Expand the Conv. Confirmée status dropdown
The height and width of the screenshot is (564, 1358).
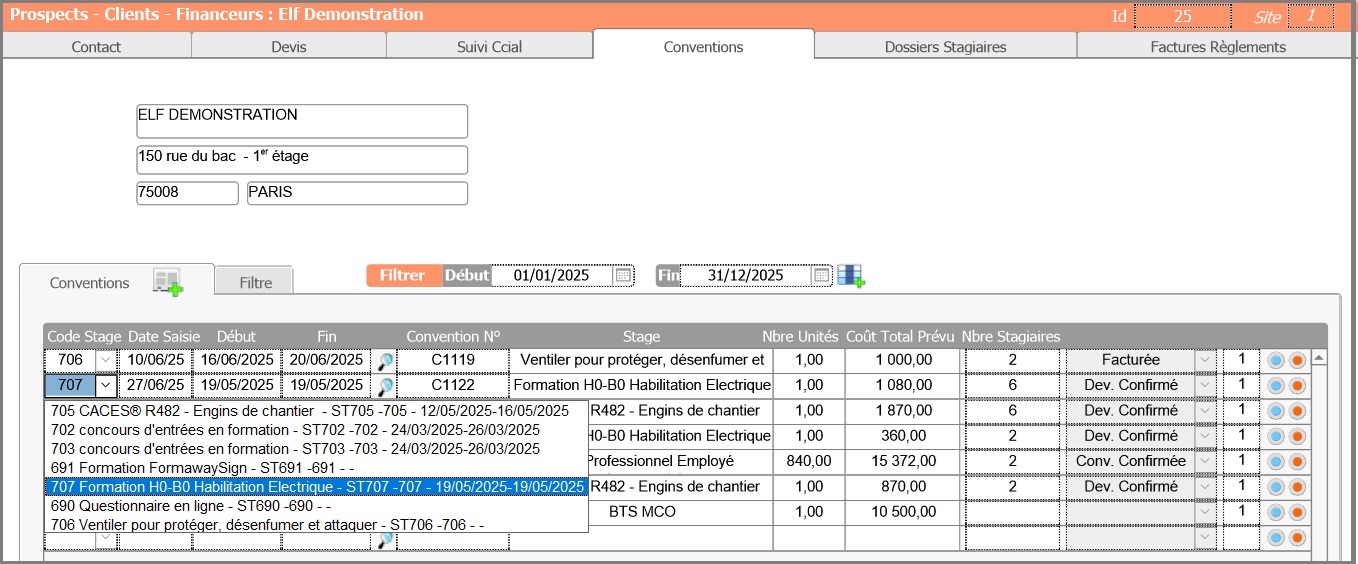(1205, 462)
